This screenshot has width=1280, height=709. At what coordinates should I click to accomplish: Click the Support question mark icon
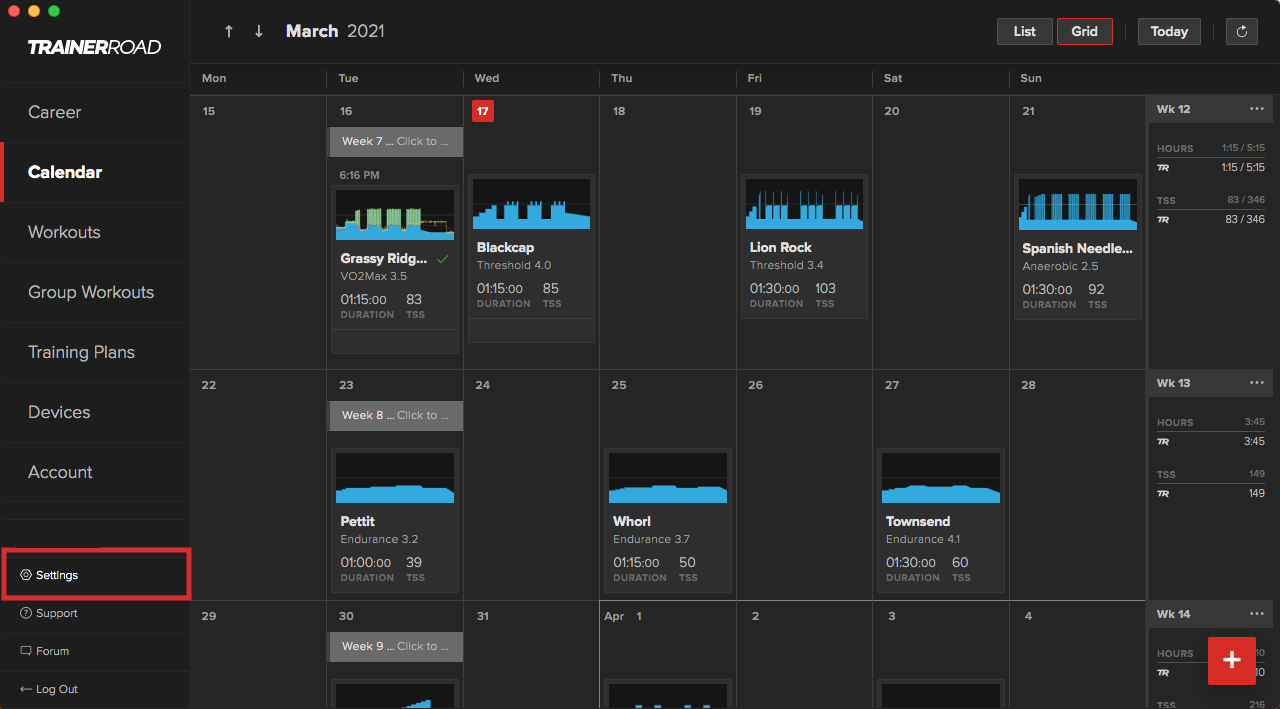pos(26,613)
